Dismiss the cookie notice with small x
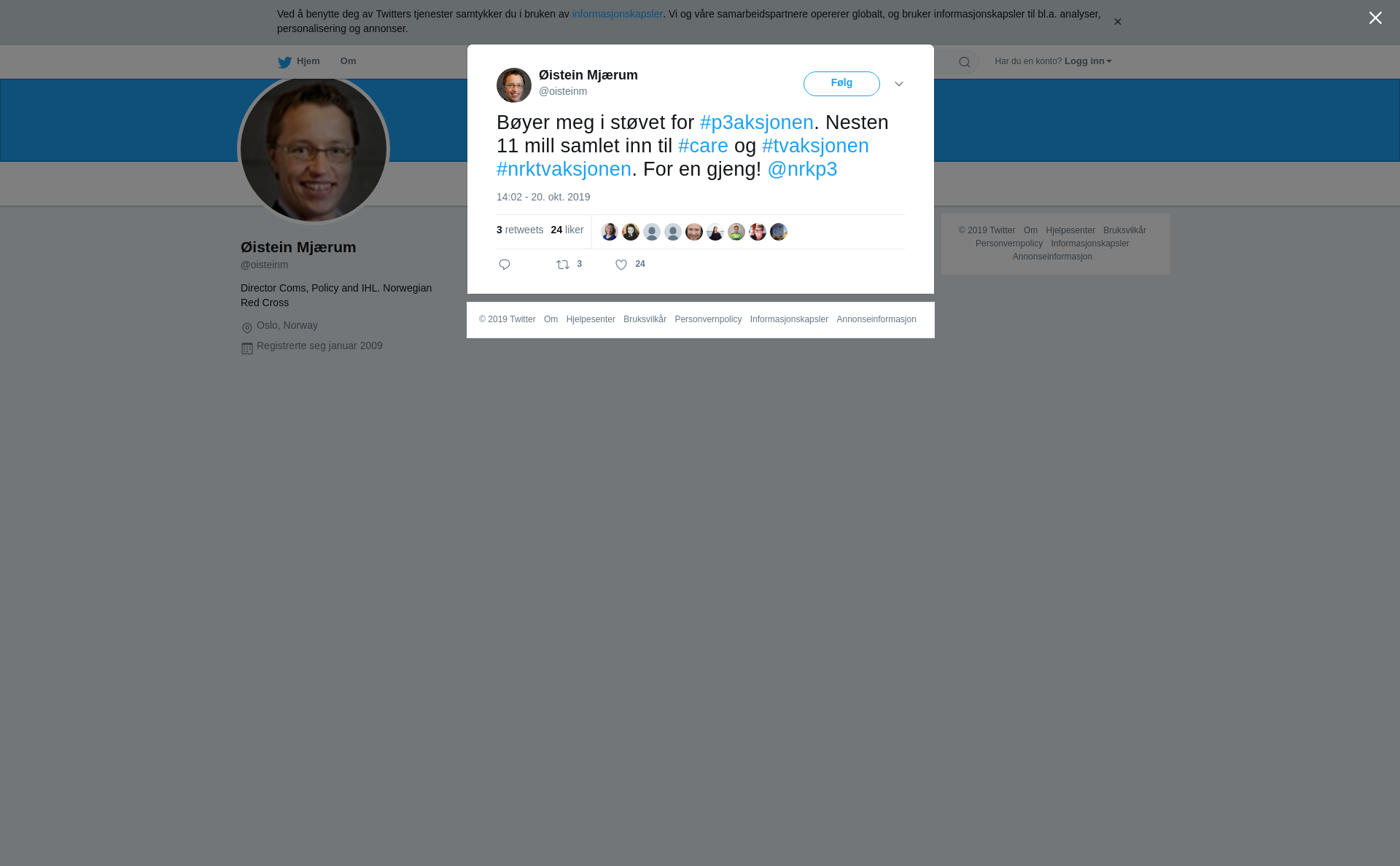 (x=1117, y=22)
